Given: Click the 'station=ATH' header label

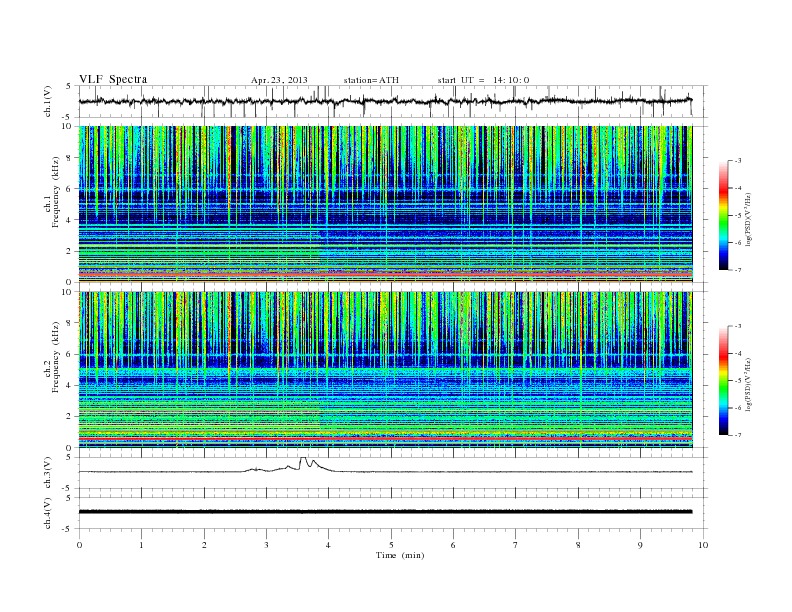Looking at the screenshot, I should [x=371, y=80].
